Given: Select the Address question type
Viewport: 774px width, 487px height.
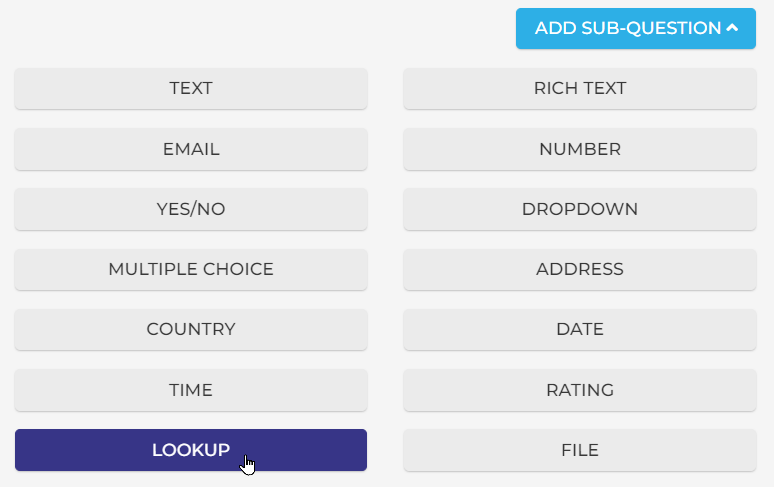Looking at the screenshot, I should coord(580,269).
